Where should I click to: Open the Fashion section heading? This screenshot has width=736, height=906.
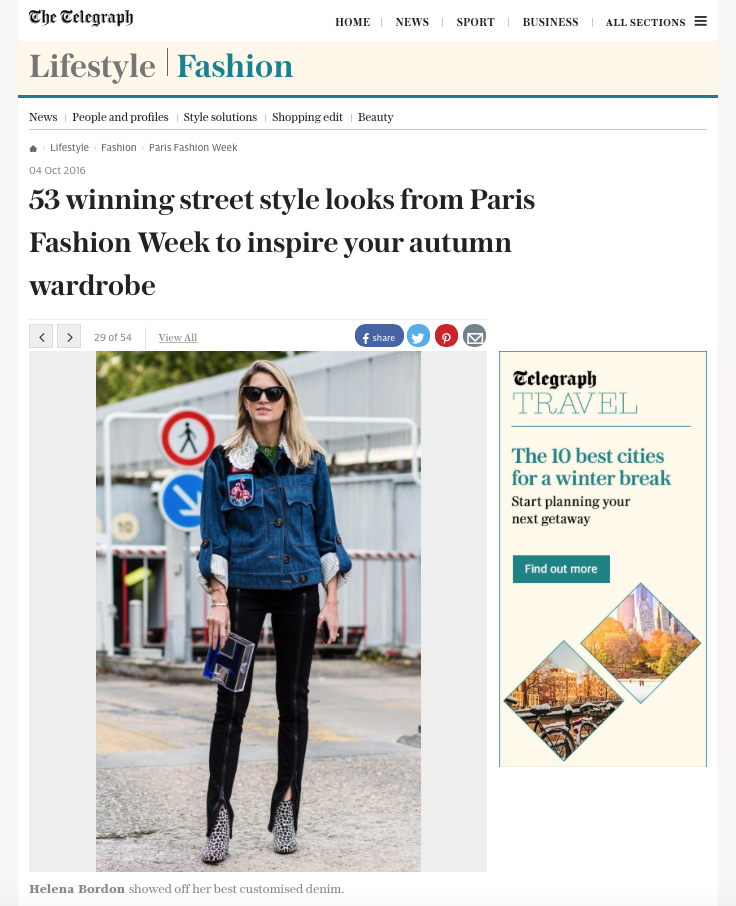(235, 66)
